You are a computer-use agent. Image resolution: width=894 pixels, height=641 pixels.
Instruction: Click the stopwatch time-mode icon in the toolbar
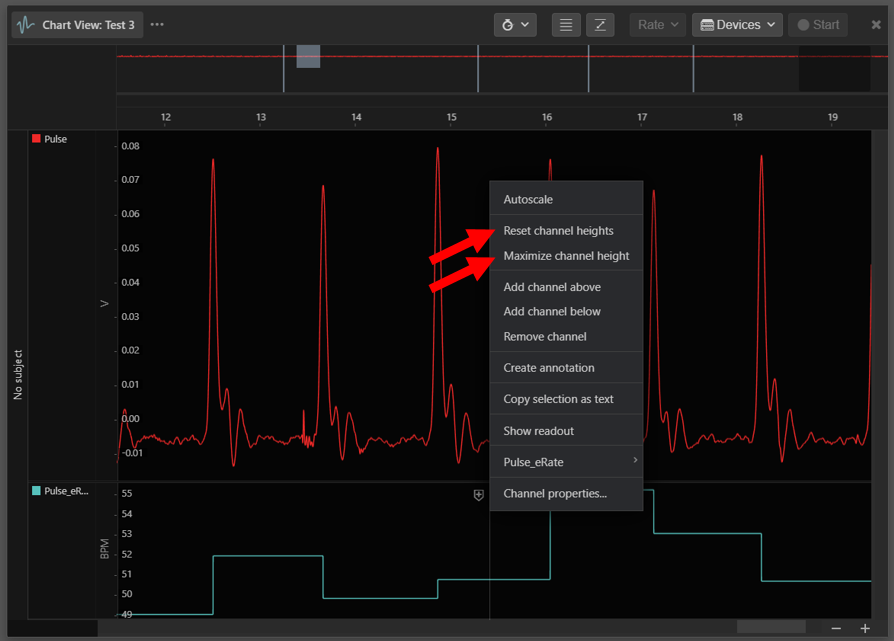point(508,24)
